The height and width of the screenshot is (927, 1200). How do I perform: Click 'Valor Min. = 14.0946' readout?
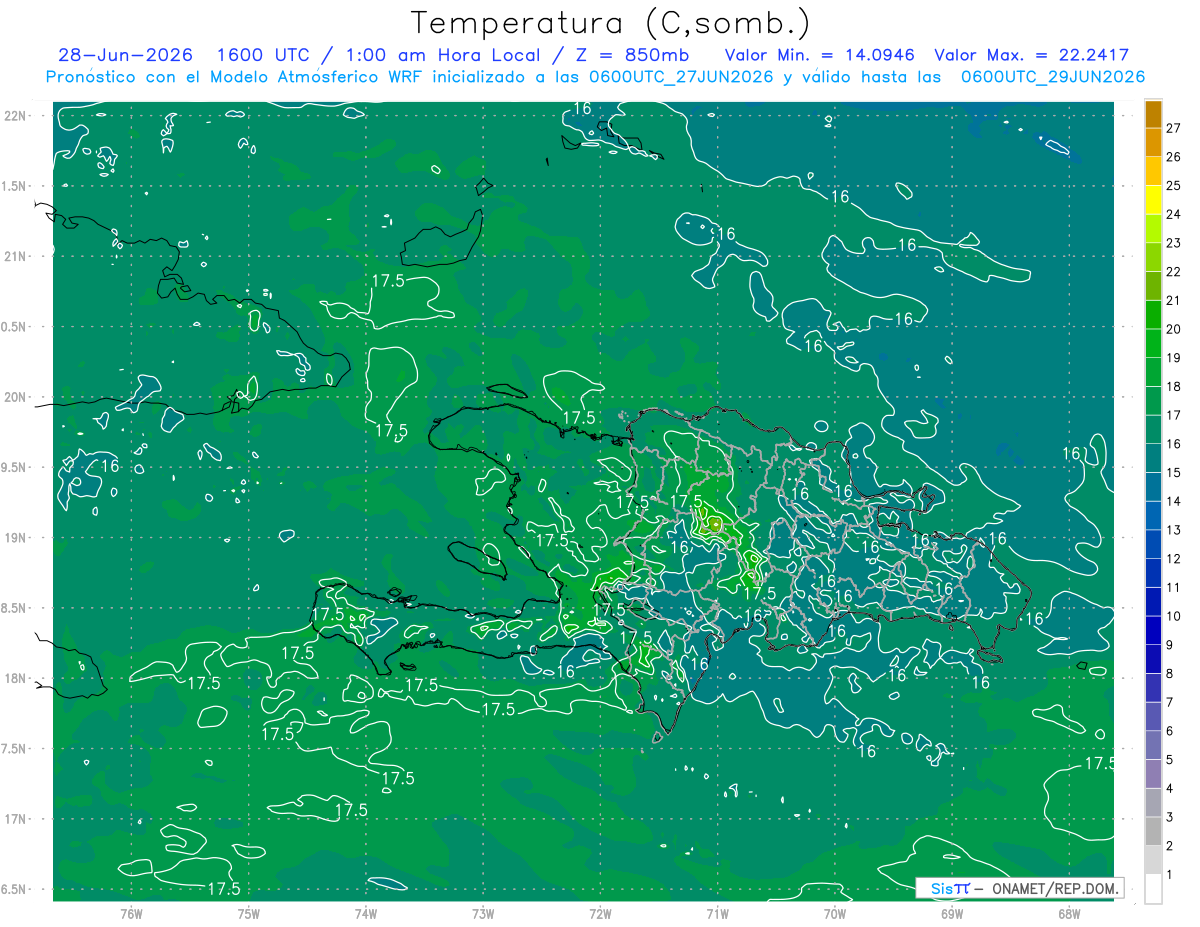coord(822,56)
